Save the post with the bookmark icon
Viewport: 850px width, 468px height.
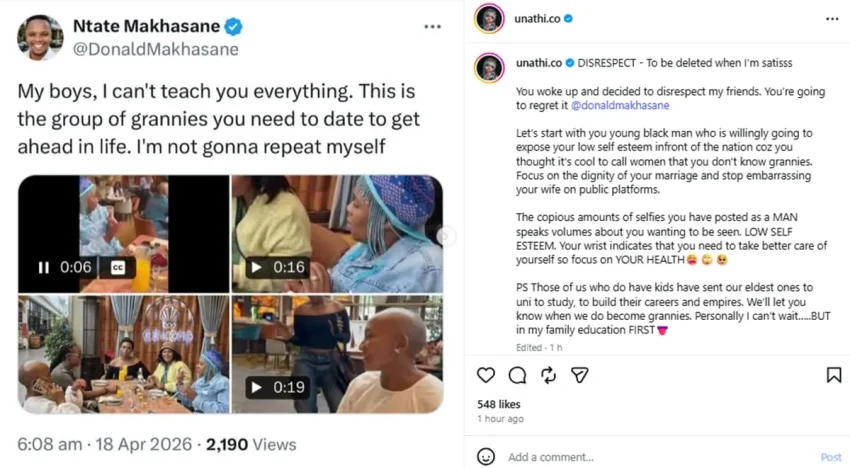(x=833, y=375)
